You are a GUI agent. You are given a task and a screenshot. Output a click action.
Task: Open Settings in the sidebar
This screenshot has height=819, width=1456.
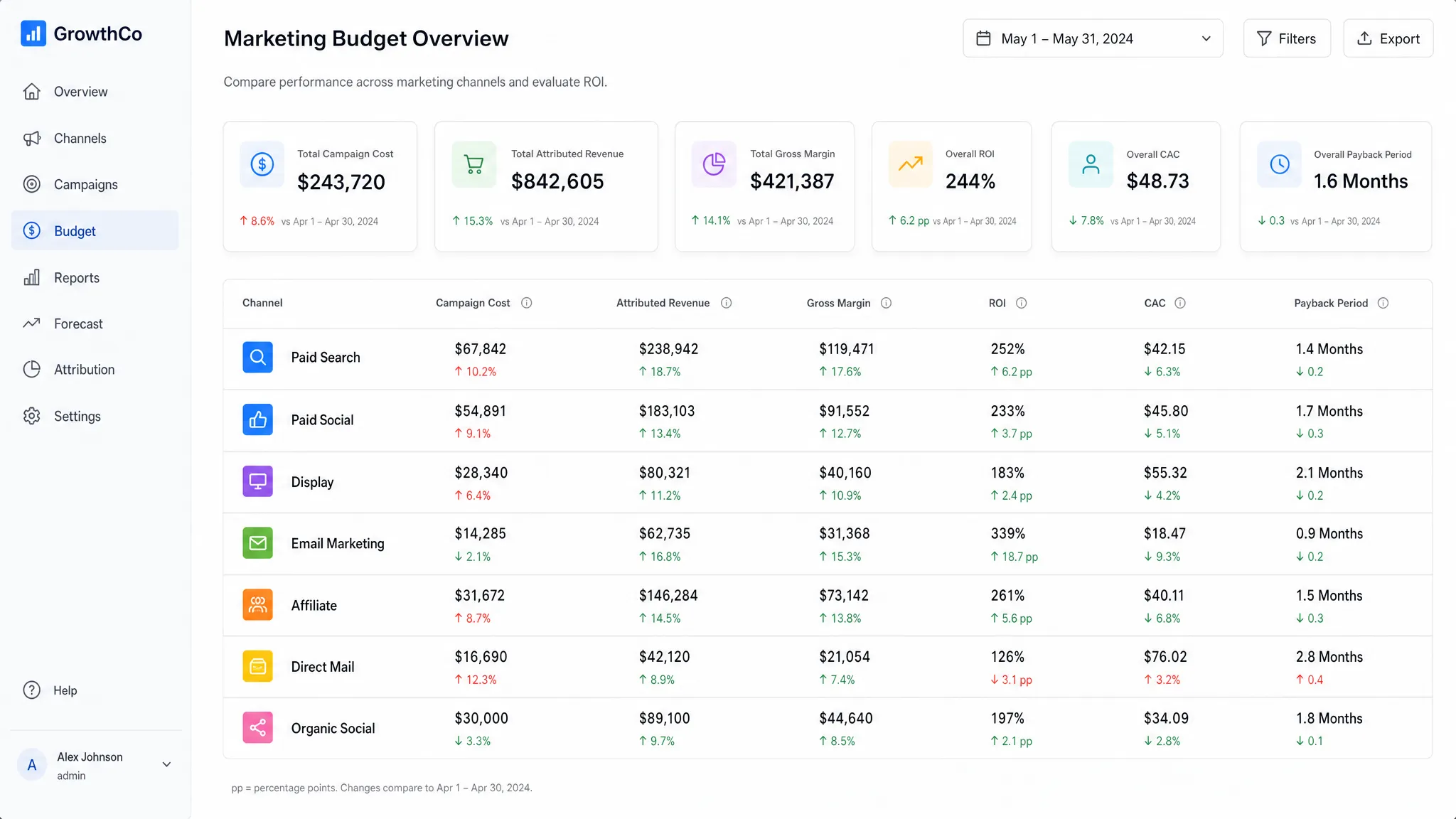pyautogui.click(x=95, y=416)
